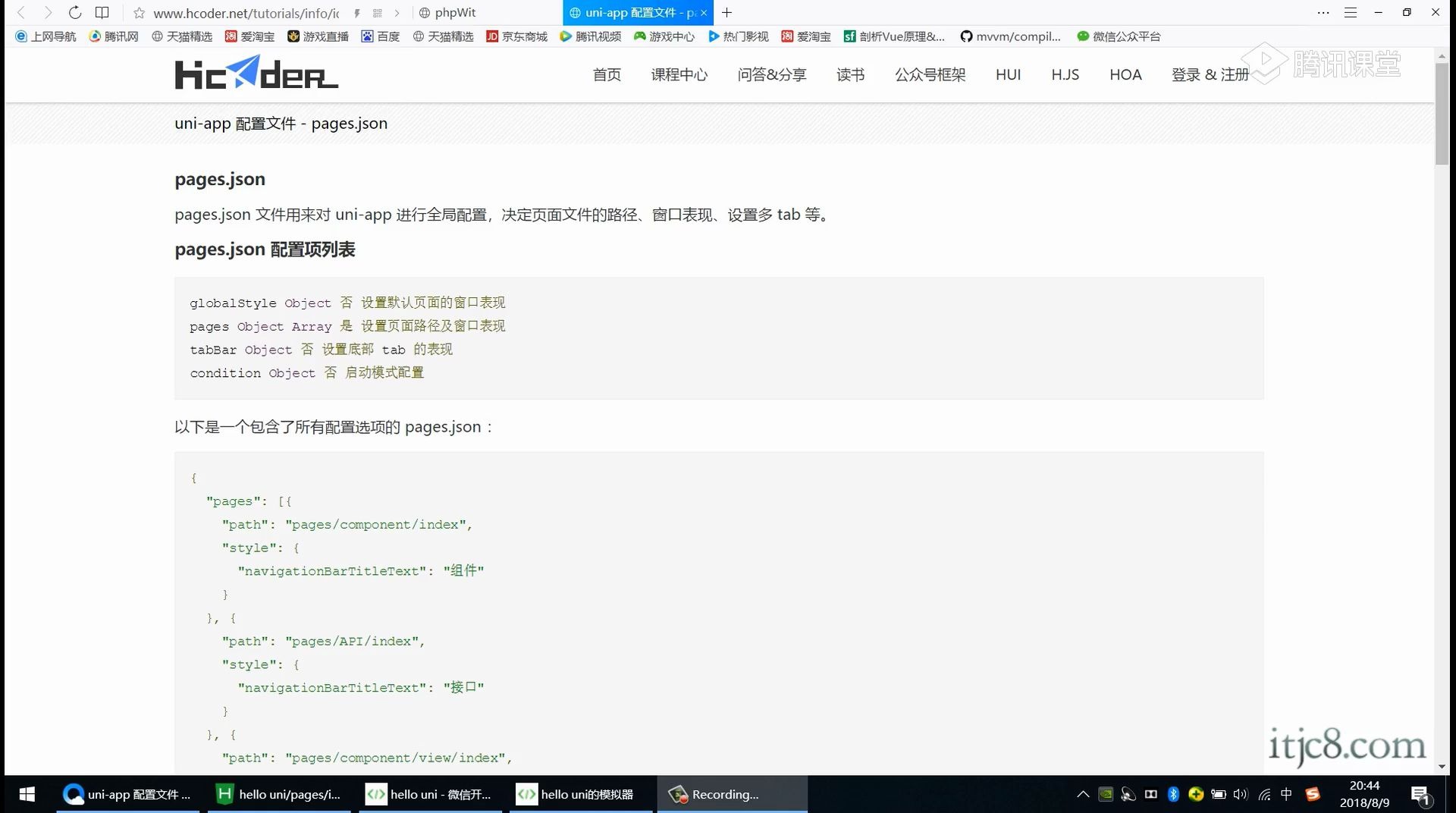Open a new browser tab

point(726,13)
